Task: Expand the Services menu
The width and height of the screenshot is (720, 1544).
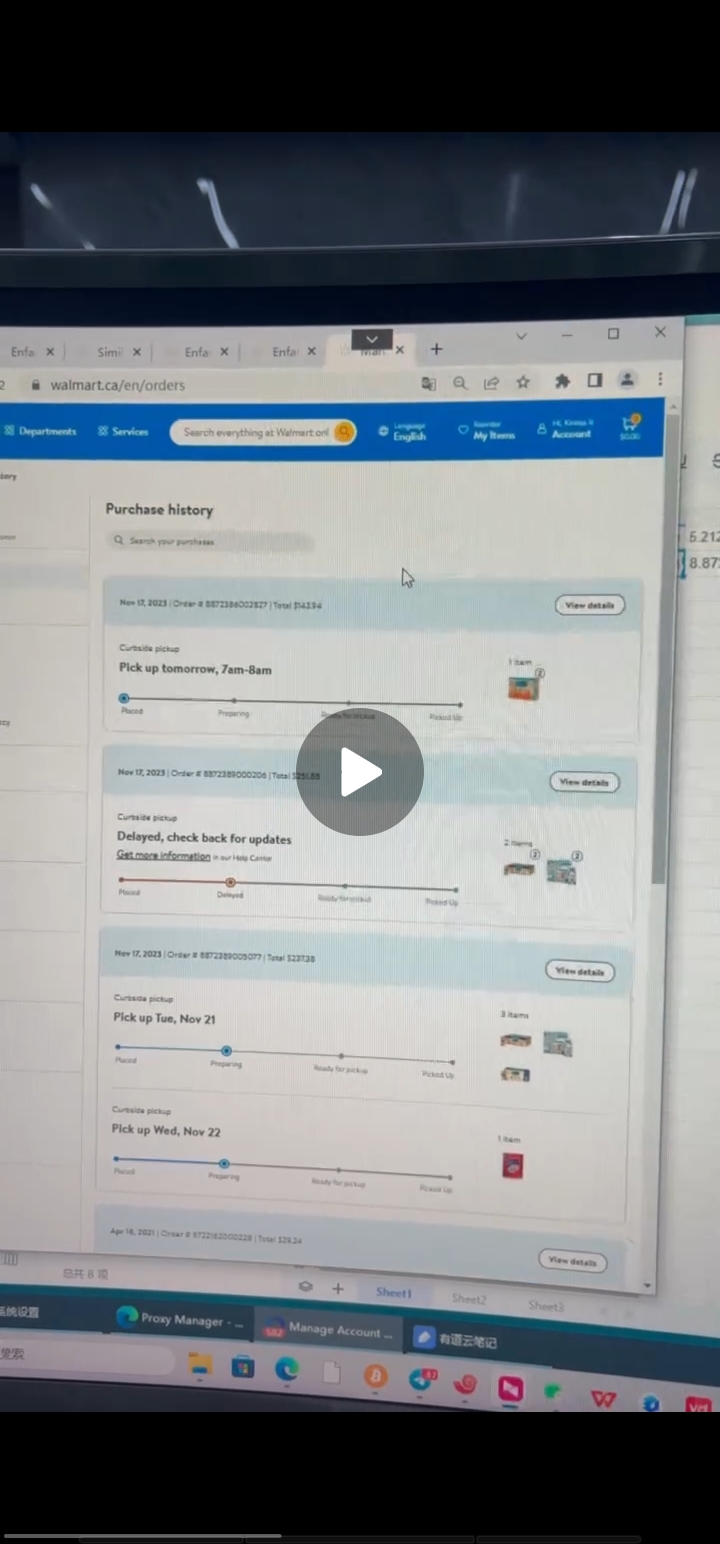Action: pyautogui.click(x=123, y=431)
